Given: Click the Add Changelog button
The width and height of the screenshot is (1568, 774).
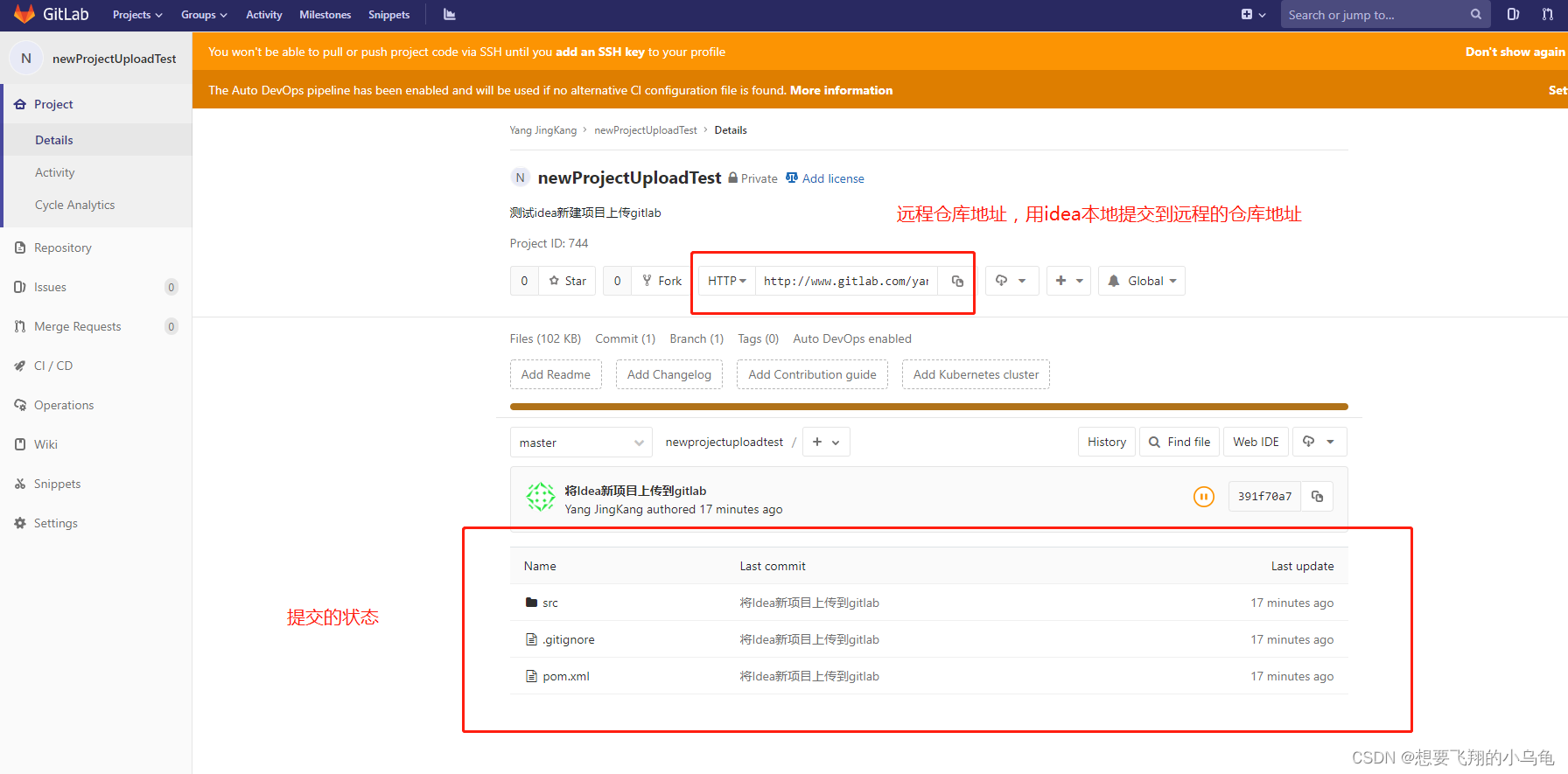Looking at the screenshot, I should (669, 374).
